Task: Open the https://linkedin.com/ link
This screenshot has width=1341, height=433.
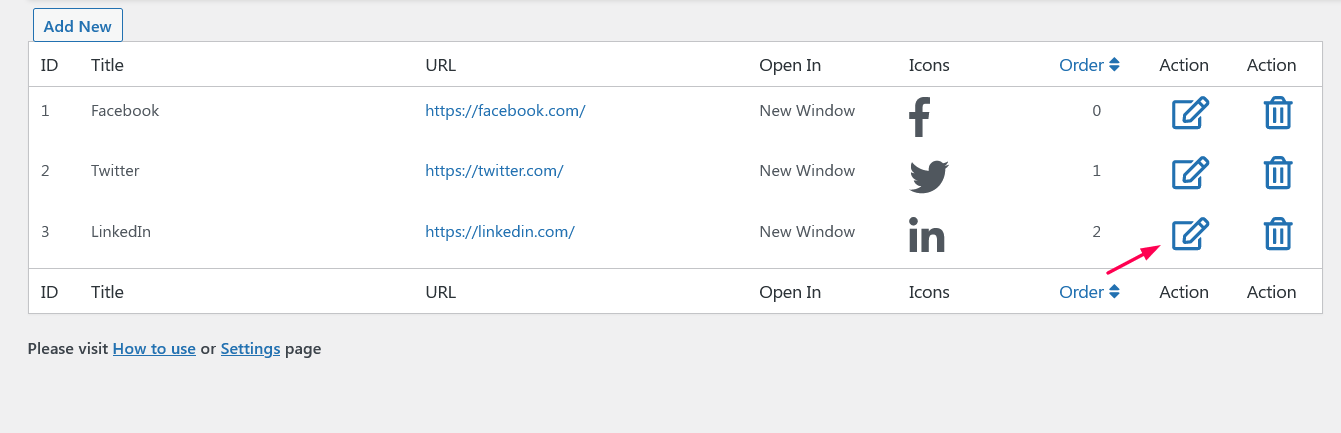Action: (x=500, y=232)
